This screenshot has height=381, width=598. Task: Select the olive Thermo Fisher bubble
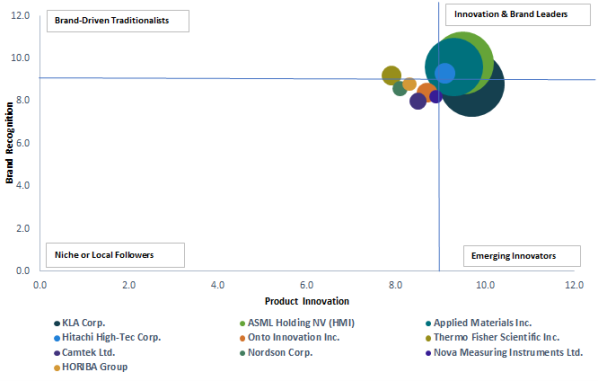(x=391, y=75)
